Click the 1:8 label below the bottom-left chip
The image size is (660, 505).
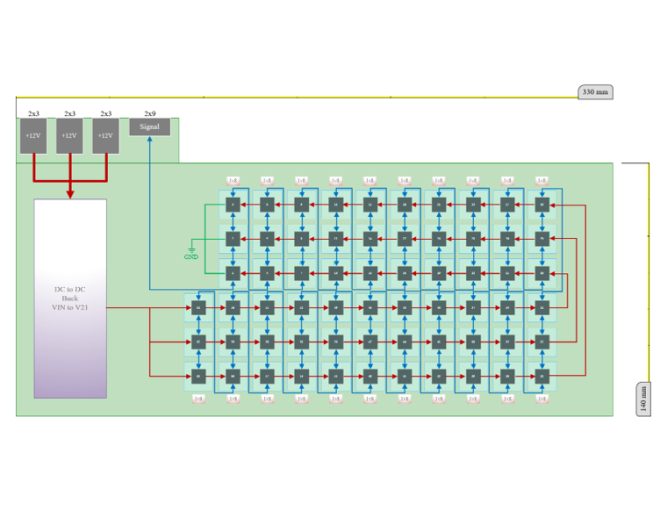click(x=198, y=398)
